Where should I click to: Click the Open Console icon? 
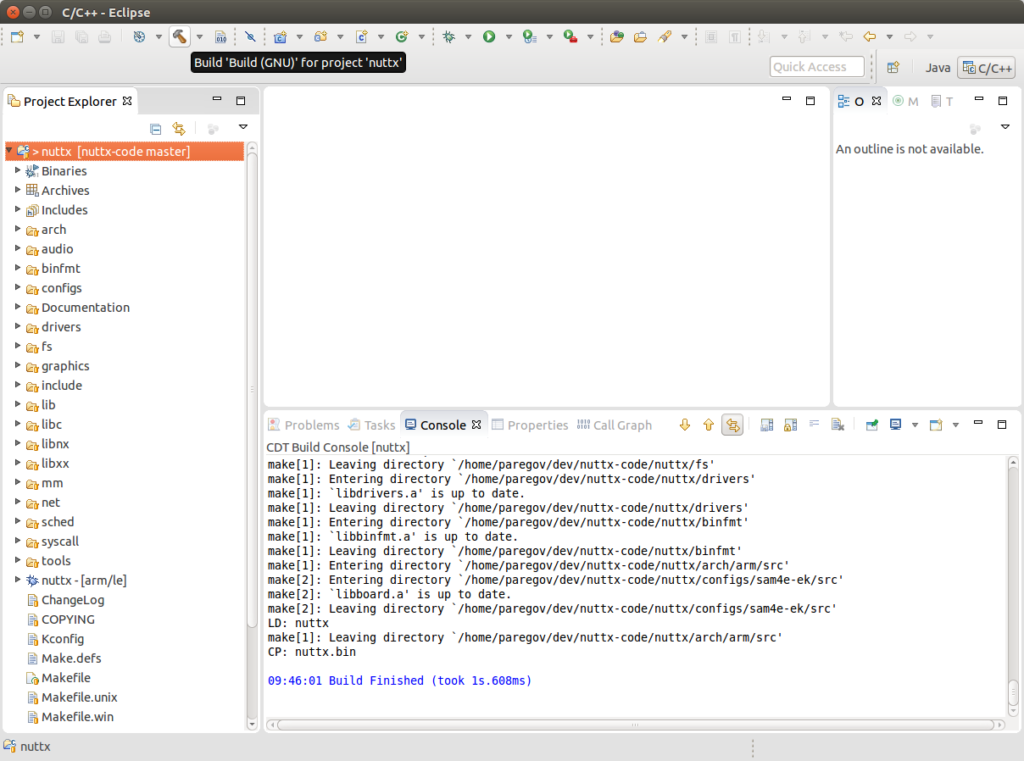coord(936,425)
